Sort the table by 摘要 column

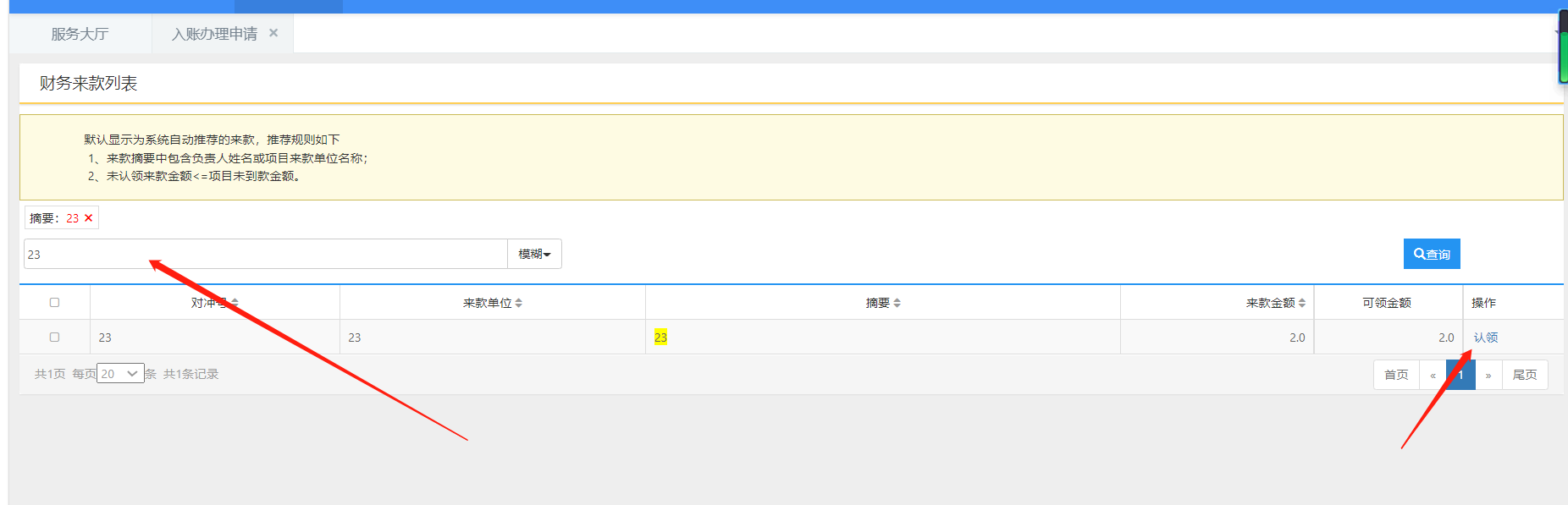point(882,303)
